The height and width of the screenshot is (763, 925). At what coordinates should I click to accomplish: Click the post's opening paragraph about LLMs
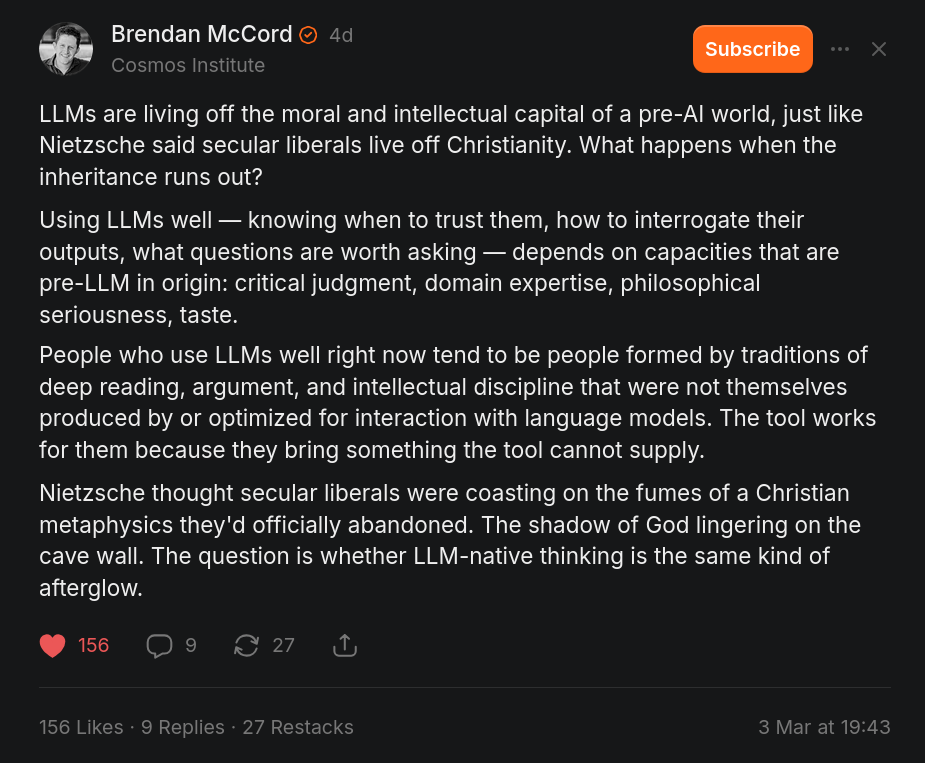click(450, 145)
